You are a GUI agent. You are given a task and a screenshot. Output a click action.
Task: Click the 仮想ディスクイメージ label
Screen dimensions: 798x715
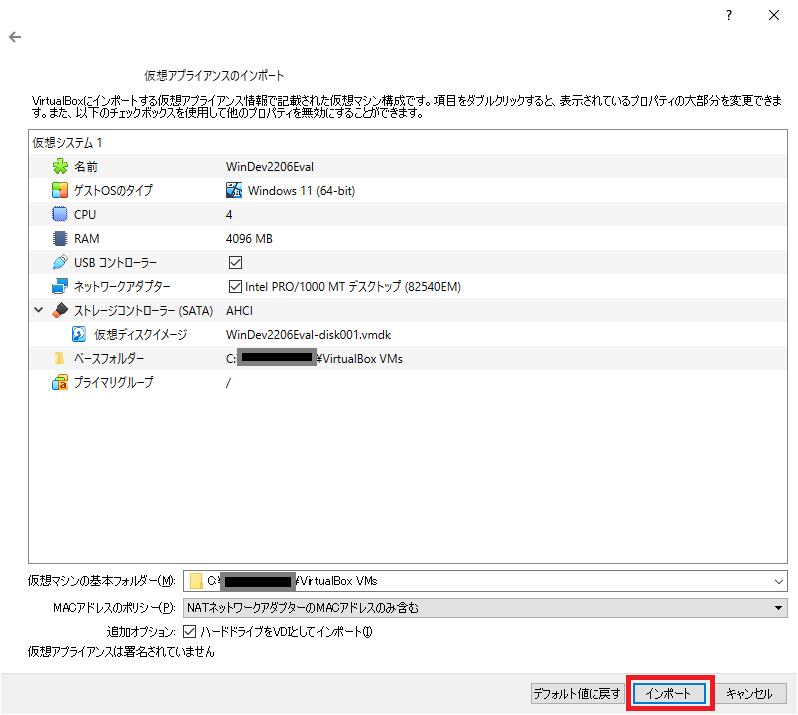coord(141,334)
